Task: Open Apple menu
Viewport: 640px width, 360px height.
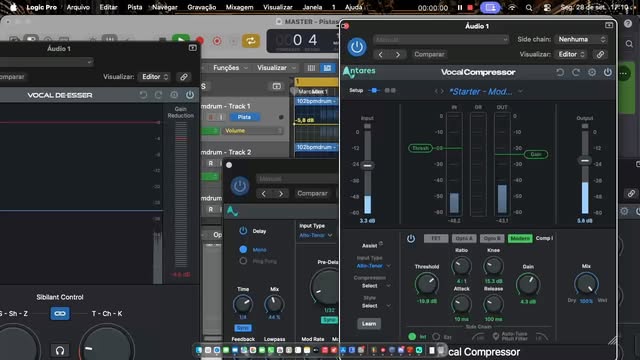Action: pyautogui.click(x=13, y=7)
